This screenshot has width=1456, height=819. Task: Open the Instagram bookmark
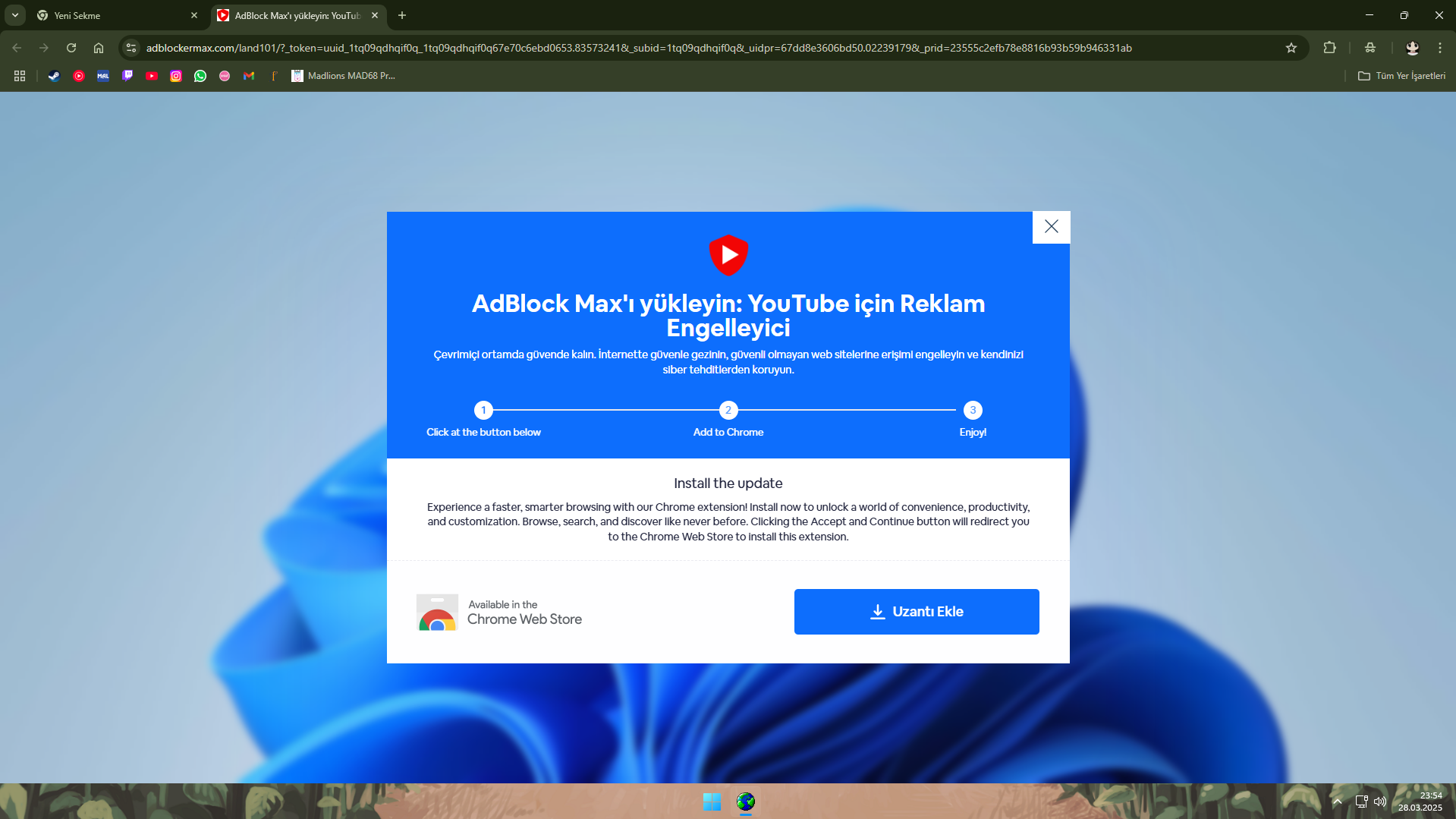tap(176, 76)
